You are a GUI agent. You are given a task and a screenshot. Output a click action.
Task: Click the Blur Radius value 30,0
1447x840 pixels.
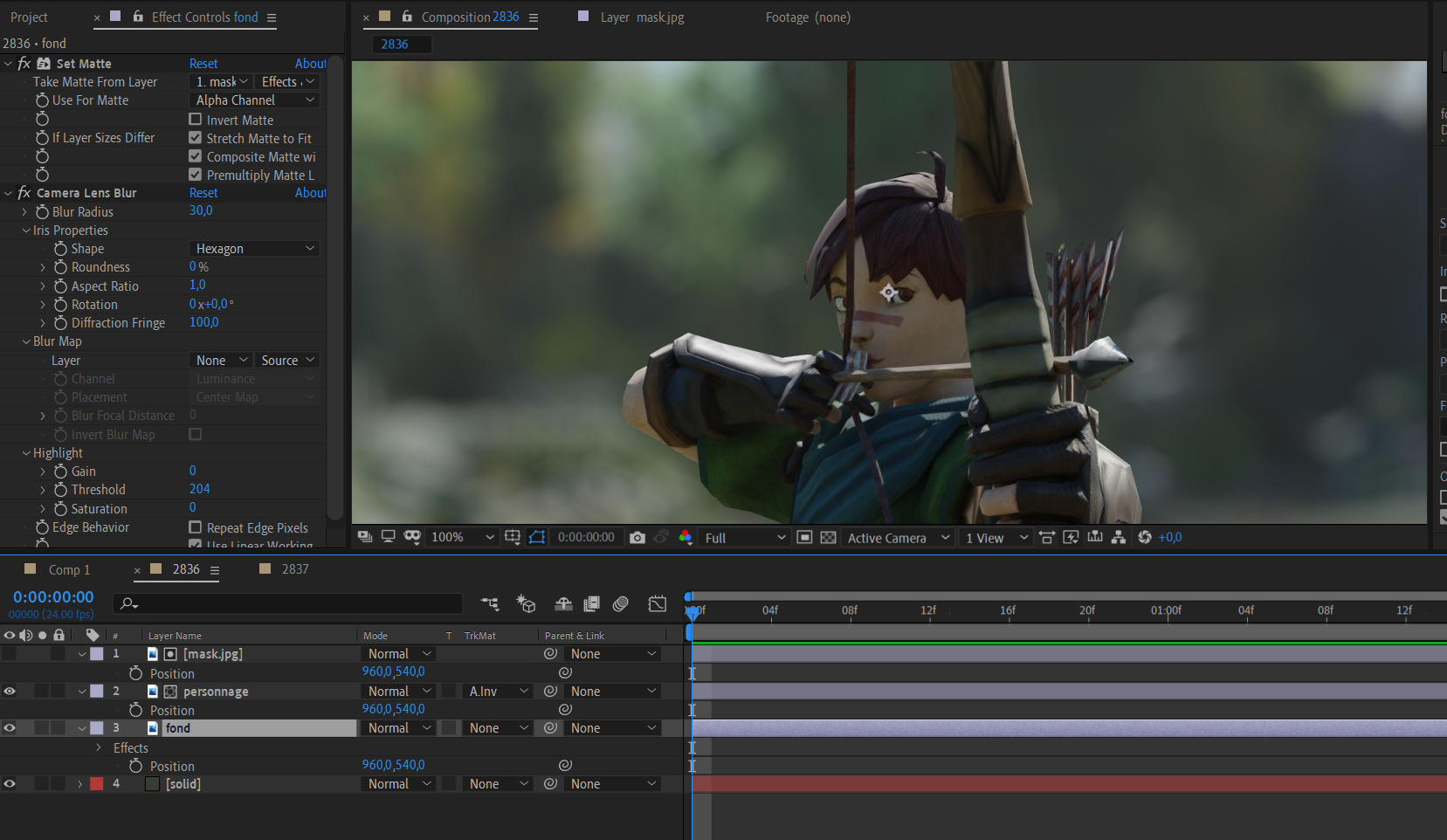[x=201, y=210]
